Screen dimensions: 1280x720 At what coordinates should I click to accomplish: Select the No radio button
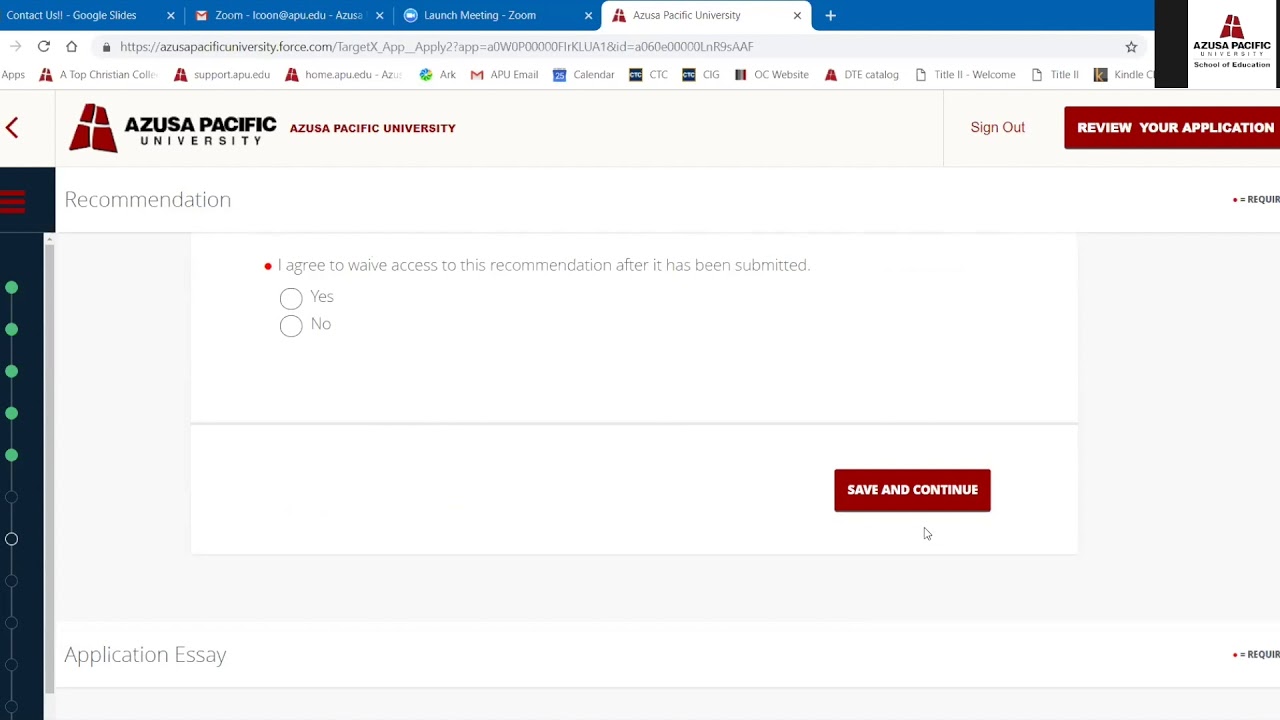(291, 326)
